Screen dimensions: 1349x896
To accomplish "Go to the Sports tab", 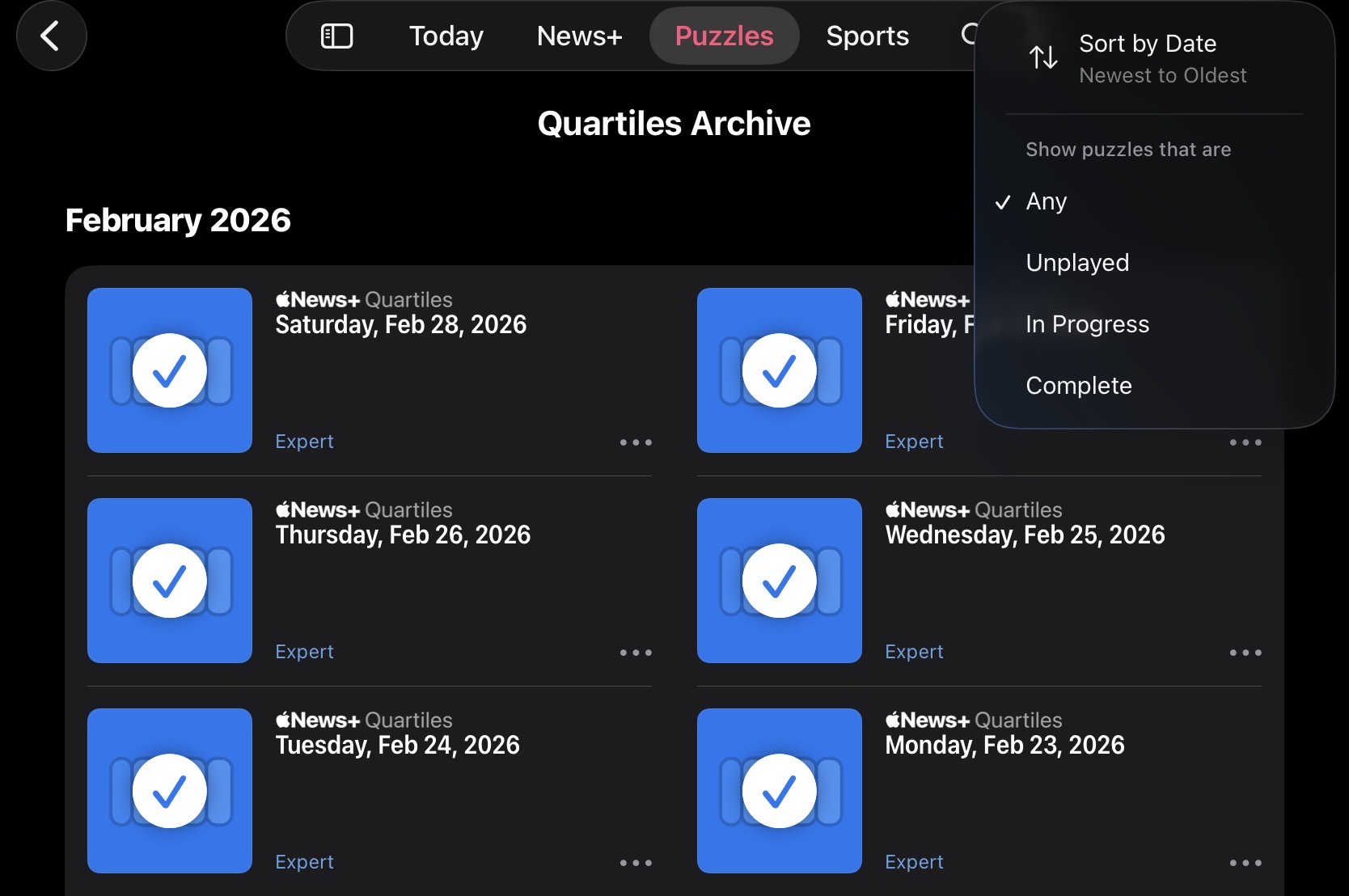I will [x=867, y=36].
